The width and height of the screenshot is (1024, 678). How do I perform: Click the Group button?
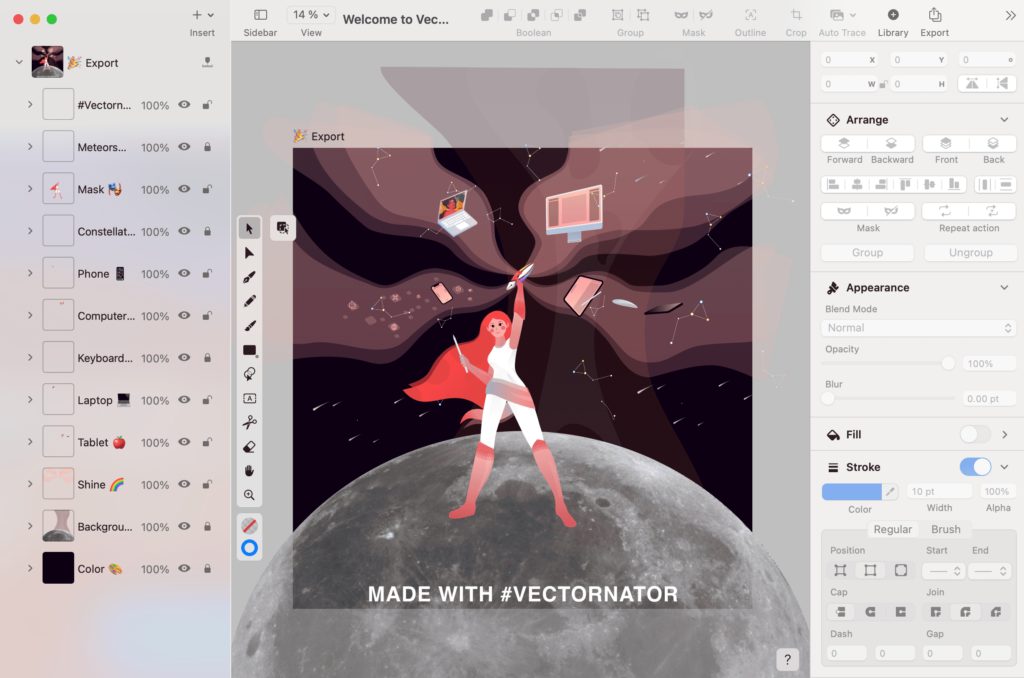point(867,253)
